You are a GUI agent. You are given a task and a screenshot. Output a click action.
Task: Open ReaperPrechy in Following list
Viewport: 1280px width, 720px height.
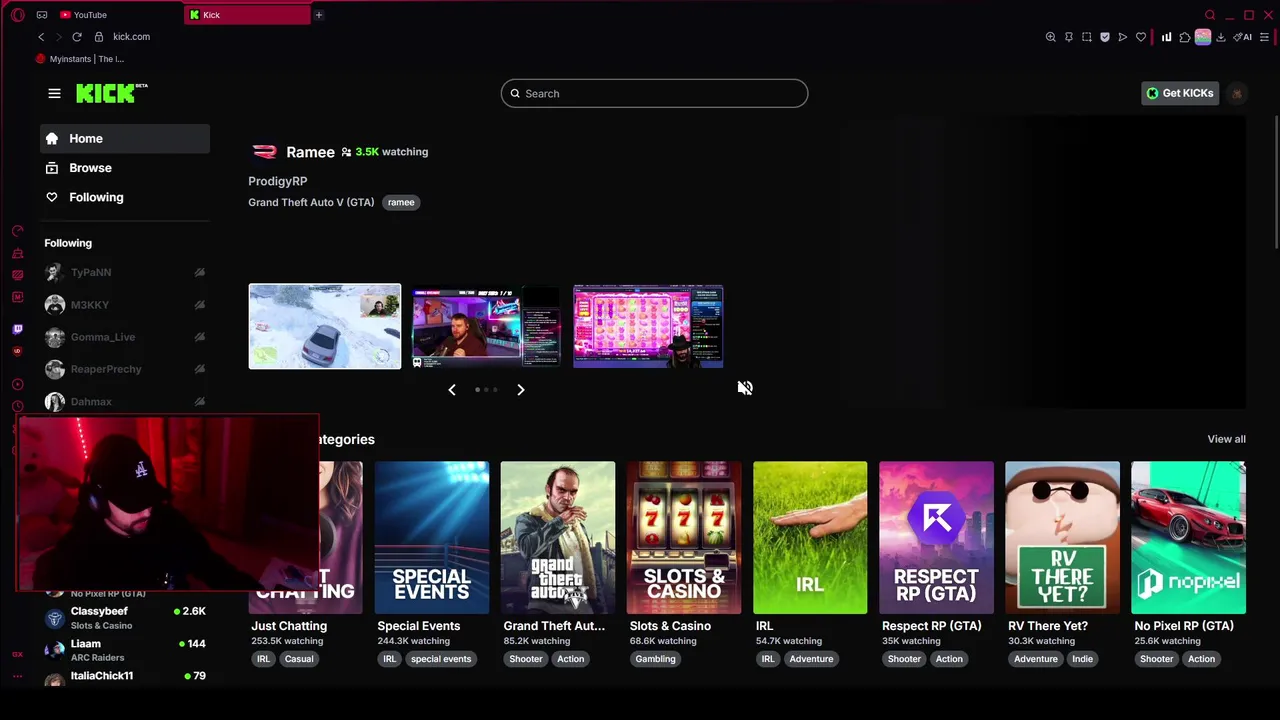coord(125,369)
